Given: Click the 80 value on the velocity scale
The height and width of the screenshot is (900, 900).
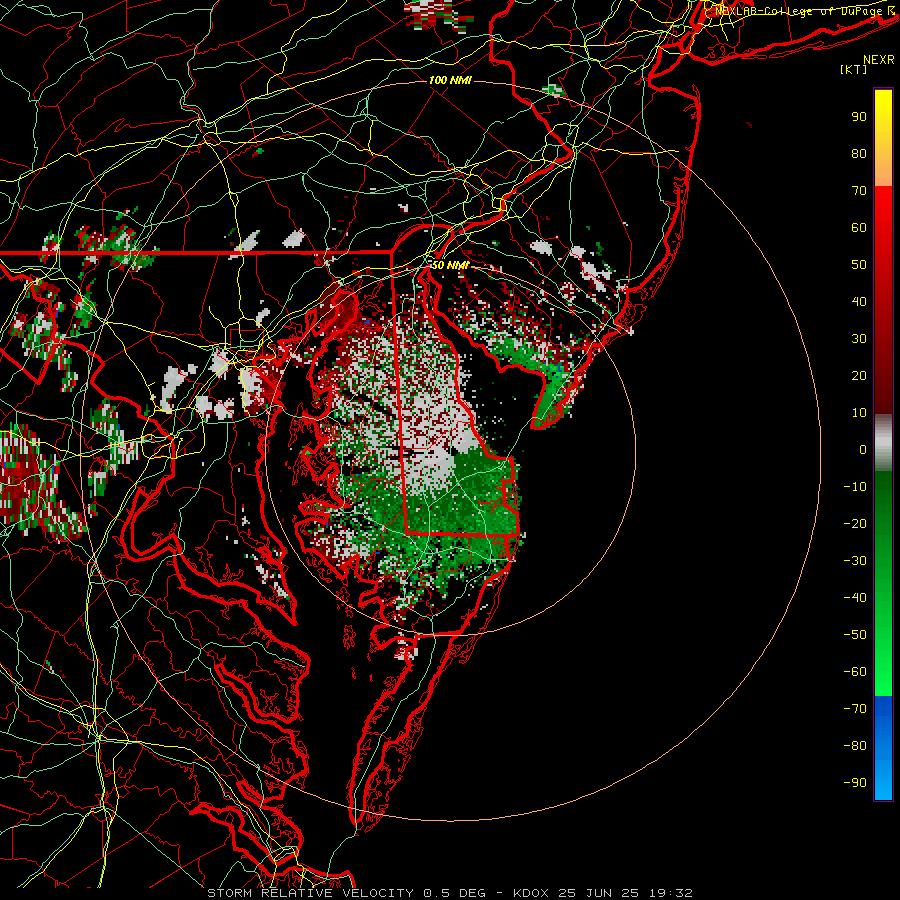Looking at the screenshot, I should (859, 153).
